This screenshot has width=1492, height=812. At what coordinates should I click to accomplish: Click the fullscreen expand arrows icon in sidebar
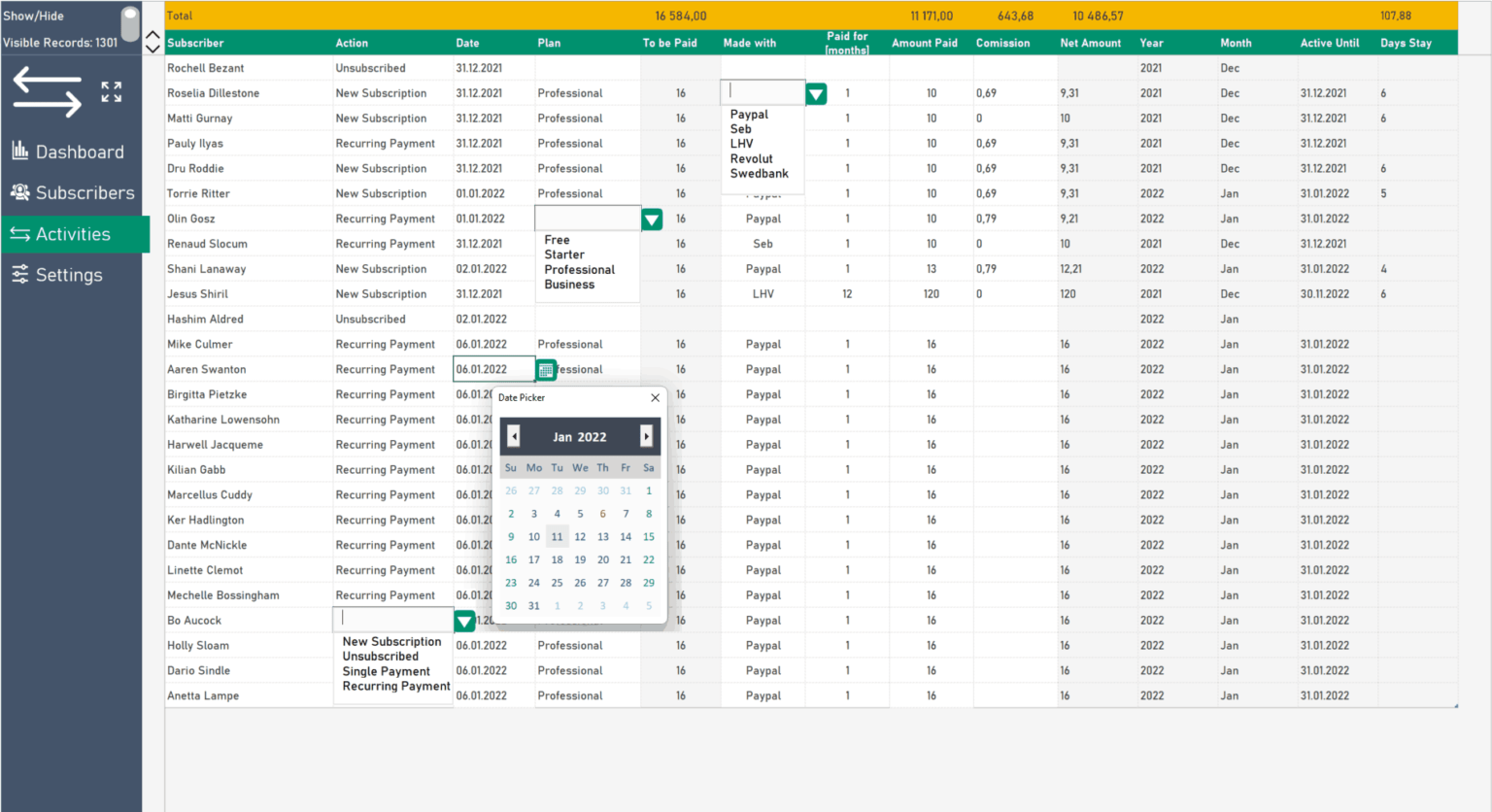pos(110,93)
